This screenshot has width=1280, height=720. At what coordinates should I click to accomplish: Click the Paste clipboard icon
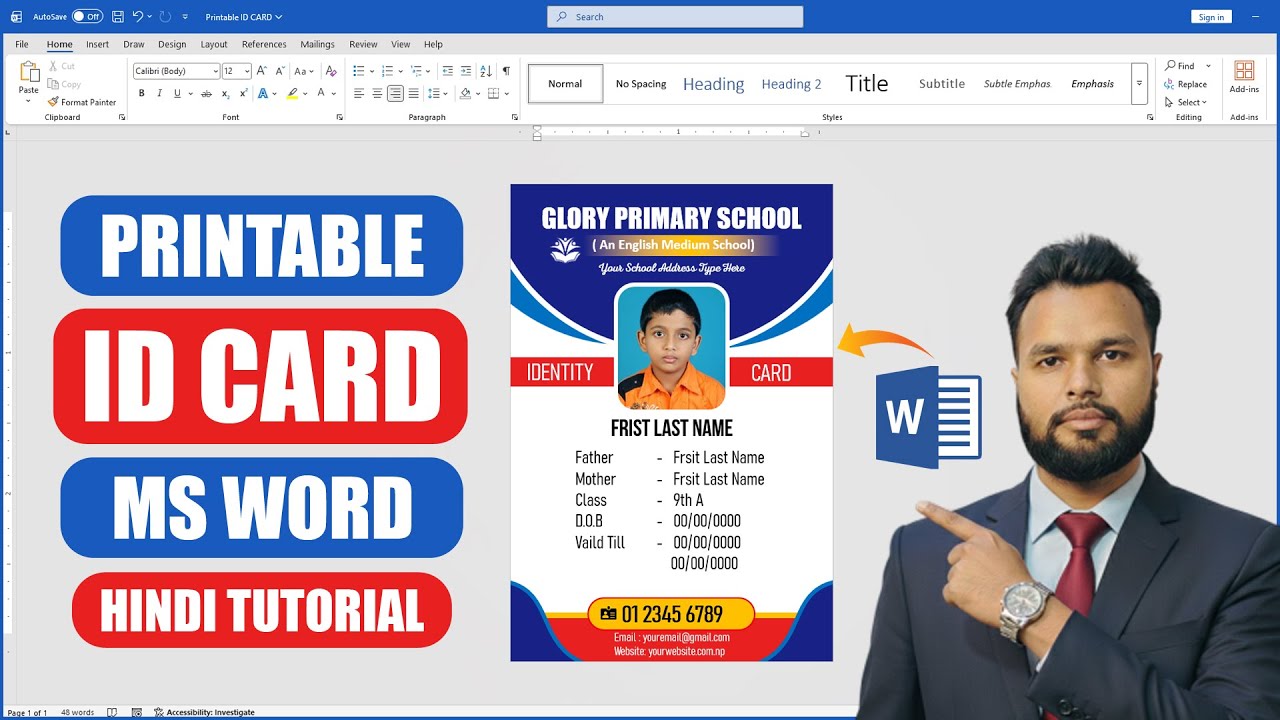pyautogui.click(x=29, y=72)
